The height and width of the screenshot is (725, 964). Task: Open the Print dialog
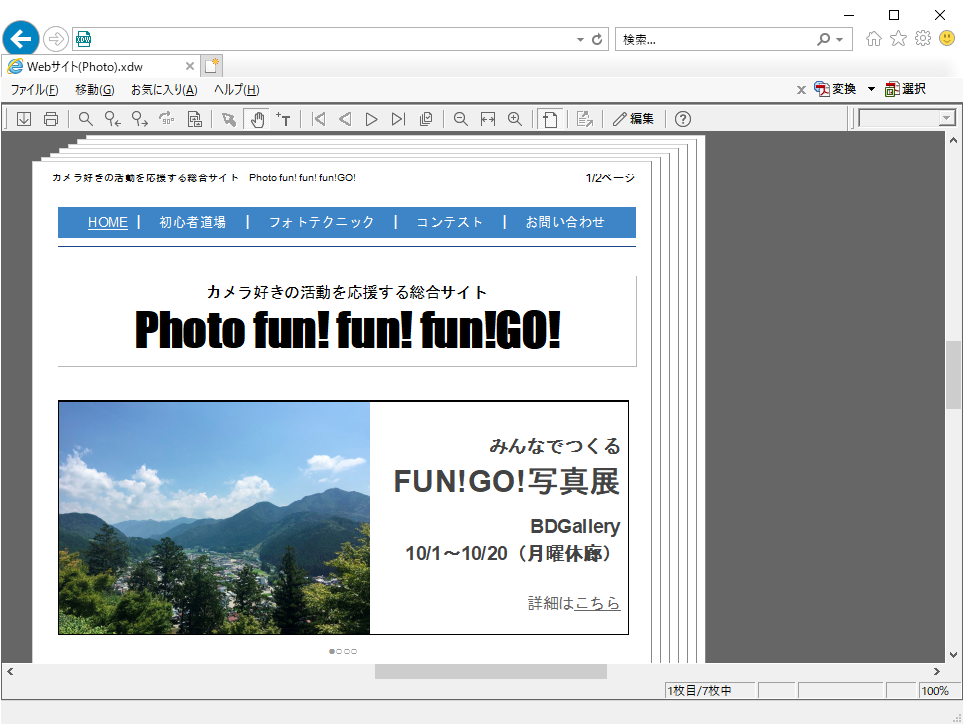51,119
